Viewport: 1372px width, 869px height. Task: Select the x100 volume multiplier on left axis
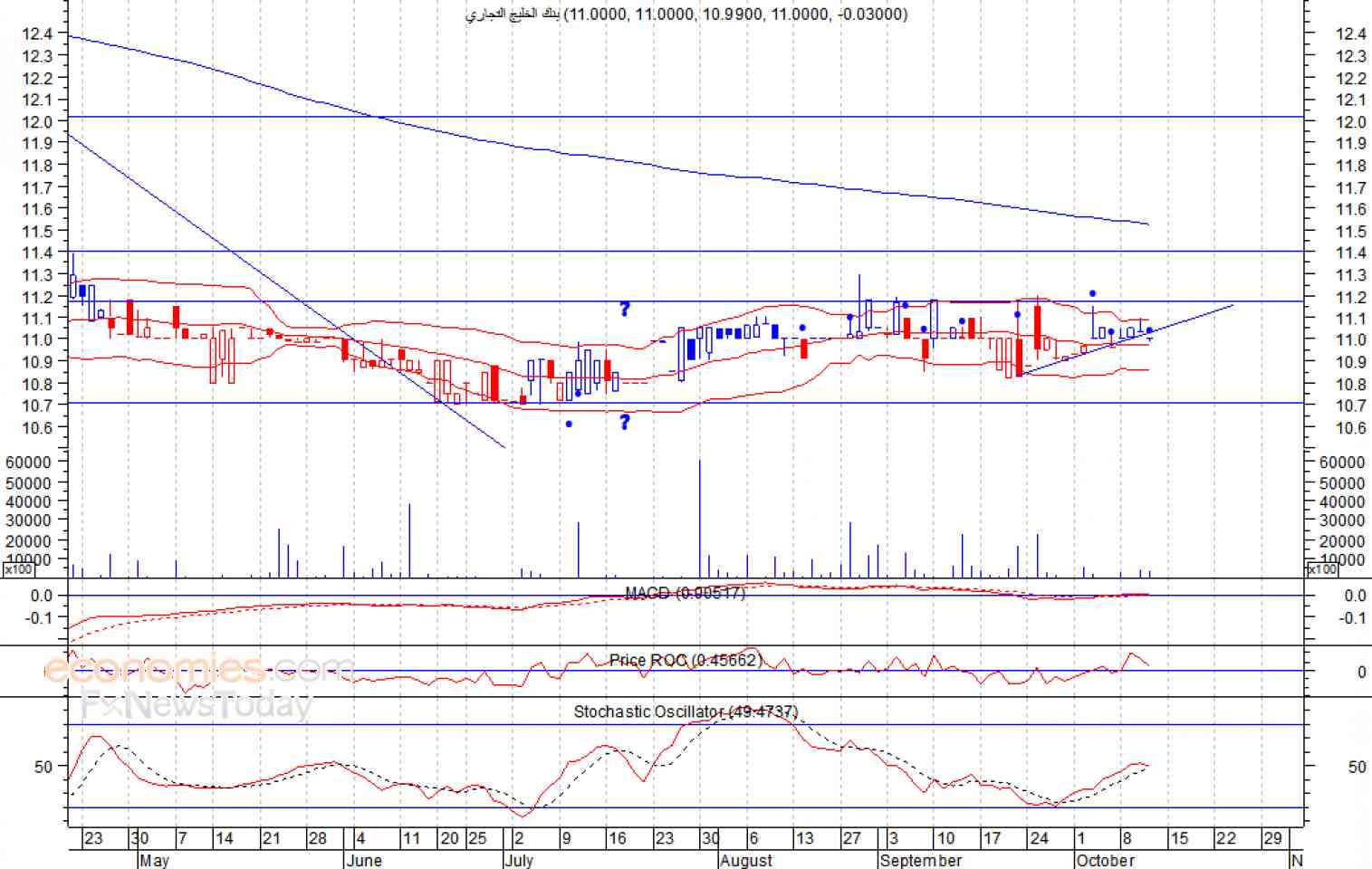(x=18, y=569)
